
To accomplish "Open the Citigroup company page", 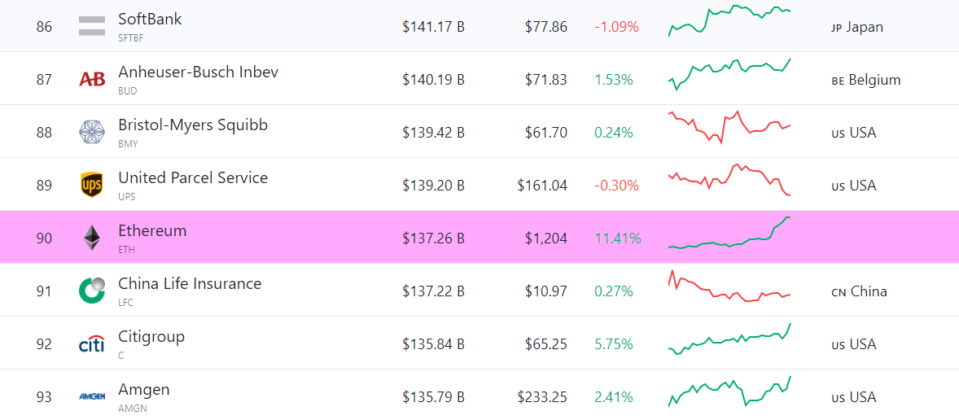I will point(151,337).
